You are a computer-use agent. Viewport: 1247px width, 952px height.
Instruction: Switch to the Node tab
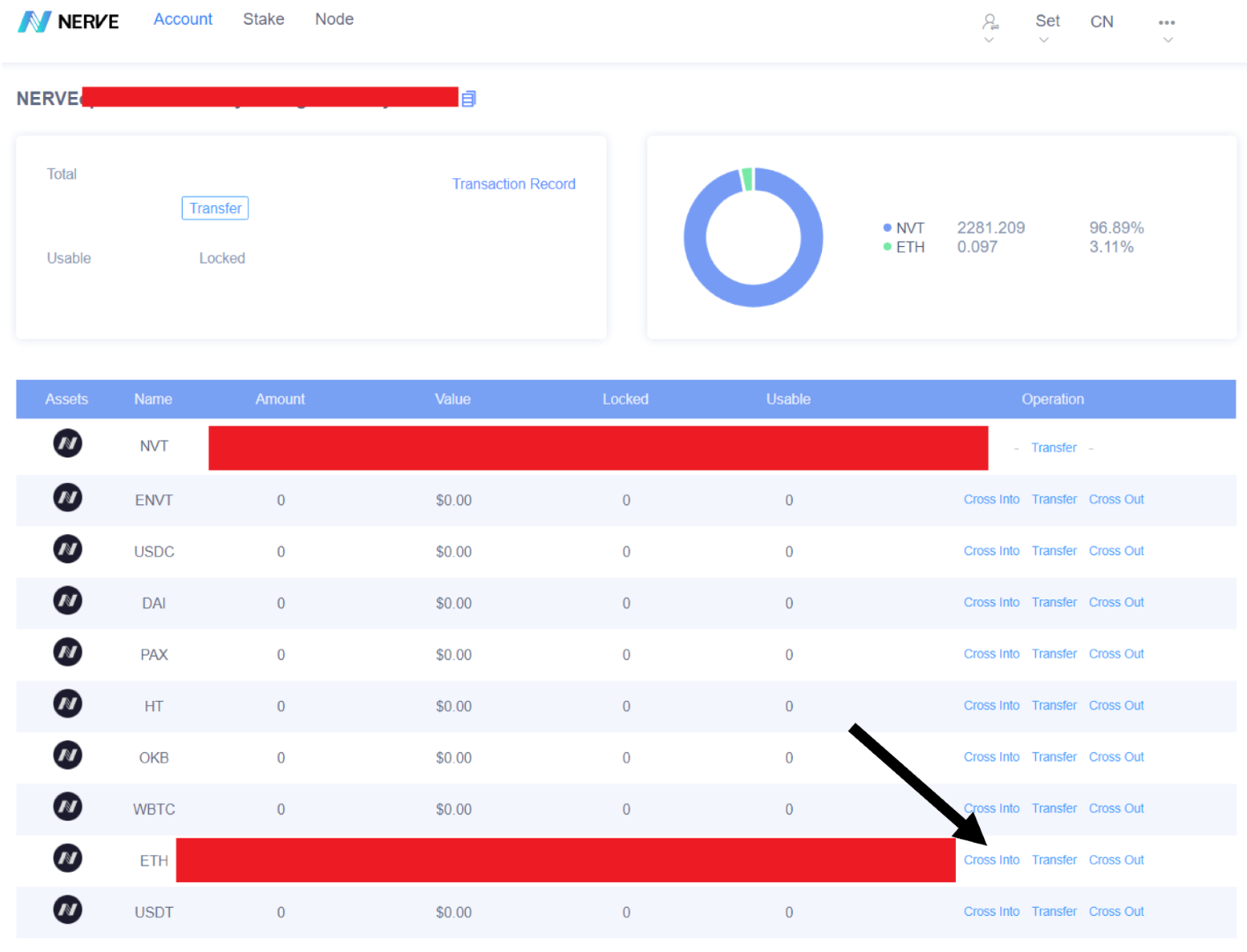pos(334,19)
